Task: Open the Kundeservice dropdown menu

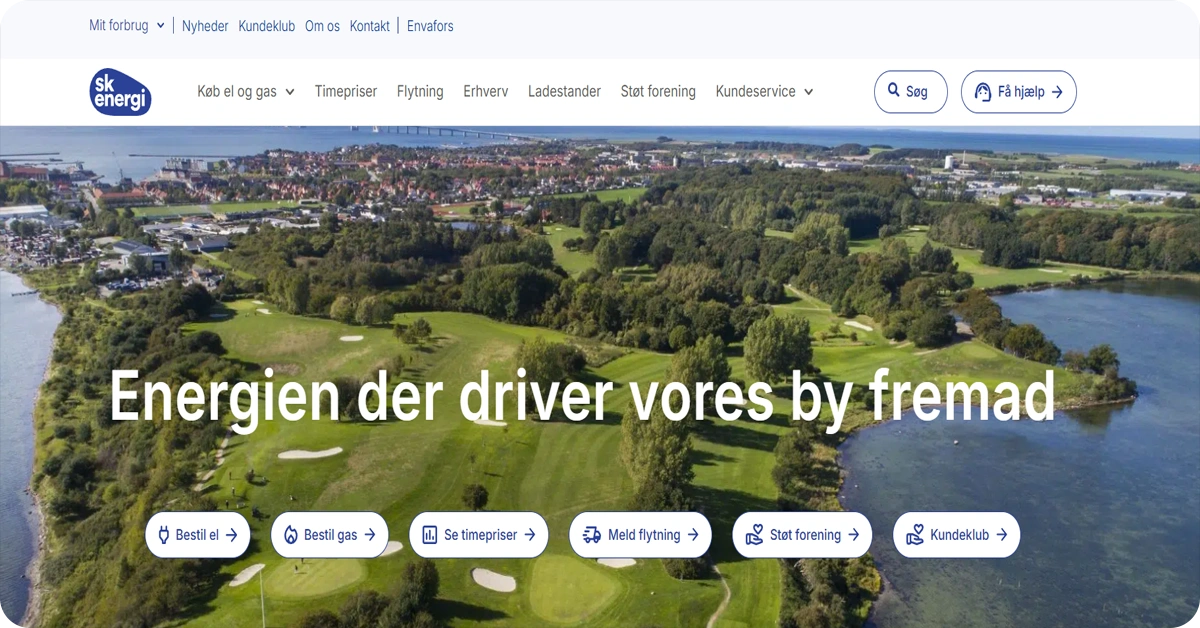Action: tap(764, 92)
